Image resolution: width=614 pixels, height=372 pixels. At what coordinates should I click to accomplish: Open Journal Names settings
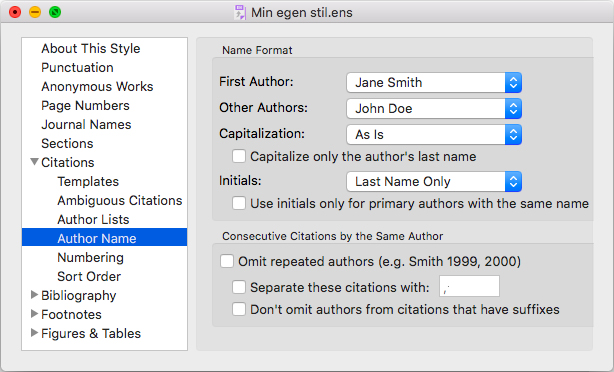pos(86,125)
